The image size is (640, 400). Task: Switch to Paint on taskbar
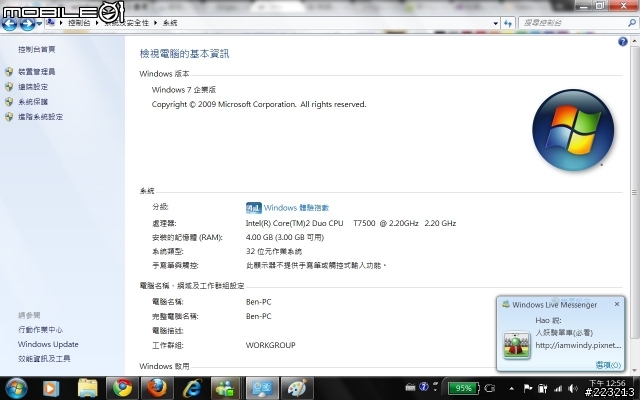[298, 388]
